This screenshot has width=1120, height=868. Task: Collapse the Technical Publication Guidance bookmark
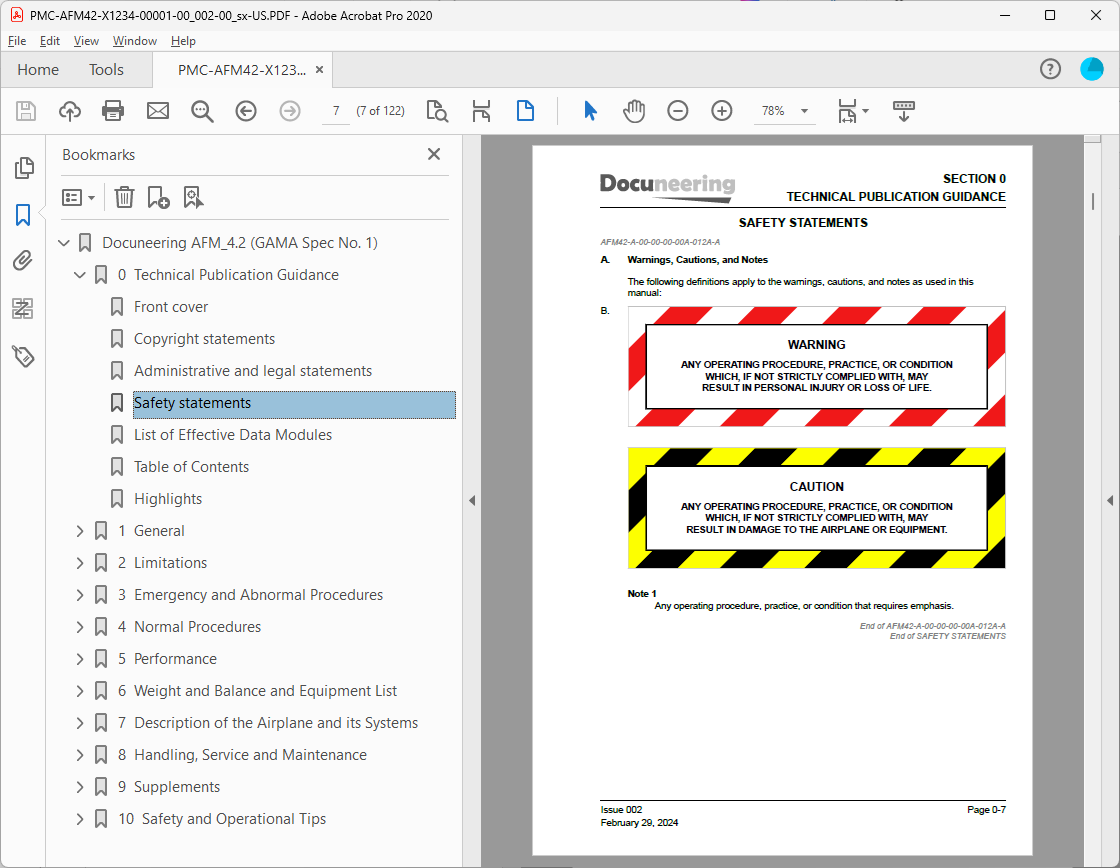[80, 275]
